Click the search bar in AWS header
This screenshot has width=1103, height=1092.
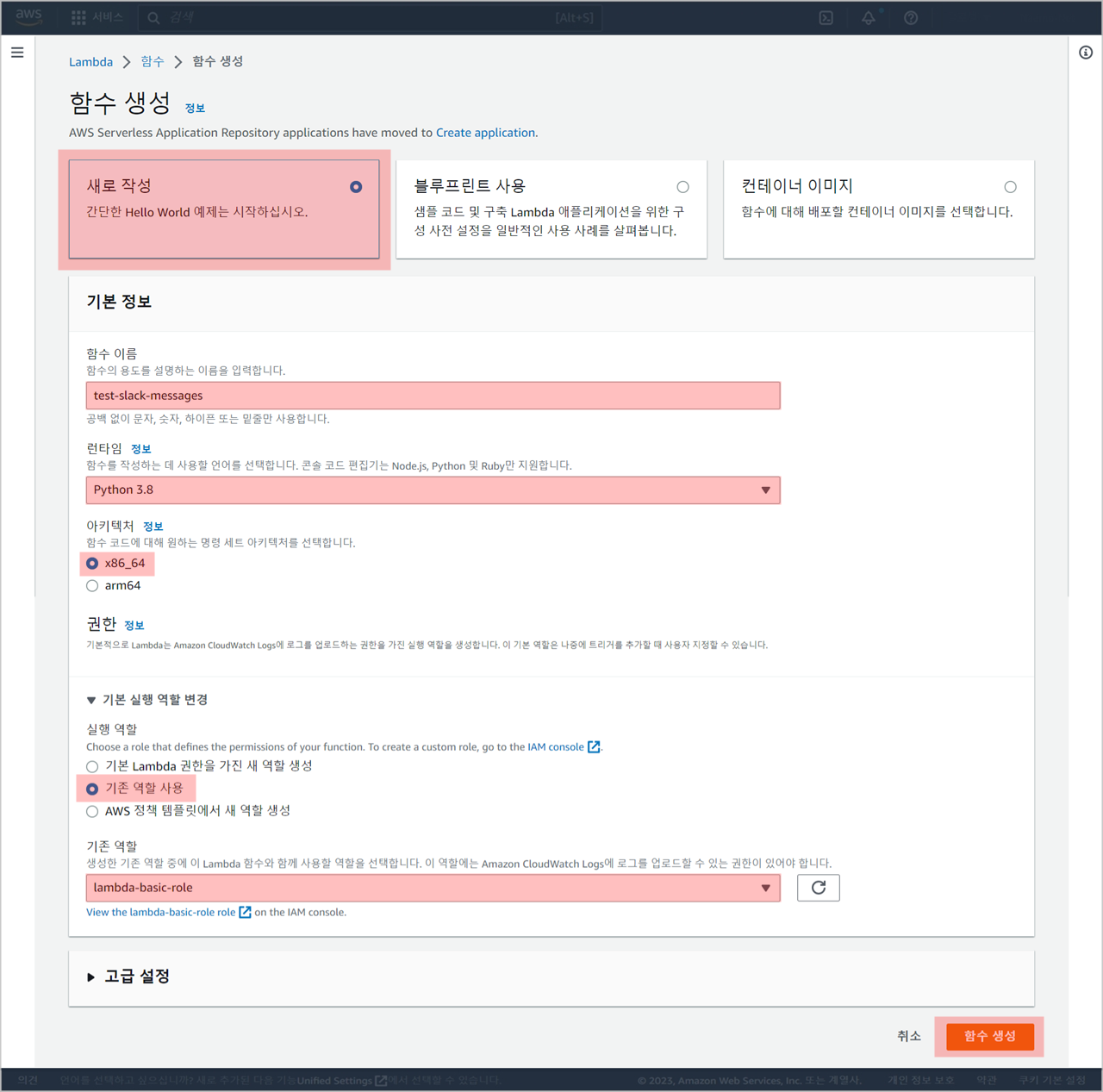tap(372, 17)
